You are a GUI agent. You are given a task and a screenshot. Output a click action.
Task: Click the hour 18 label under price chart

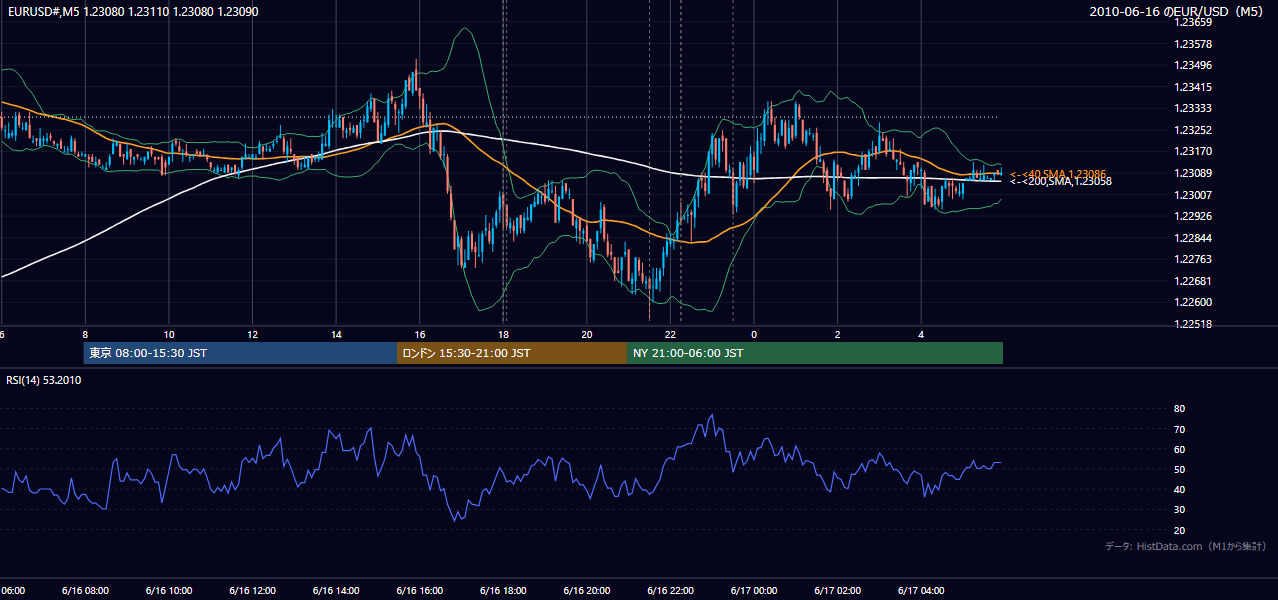504,334
